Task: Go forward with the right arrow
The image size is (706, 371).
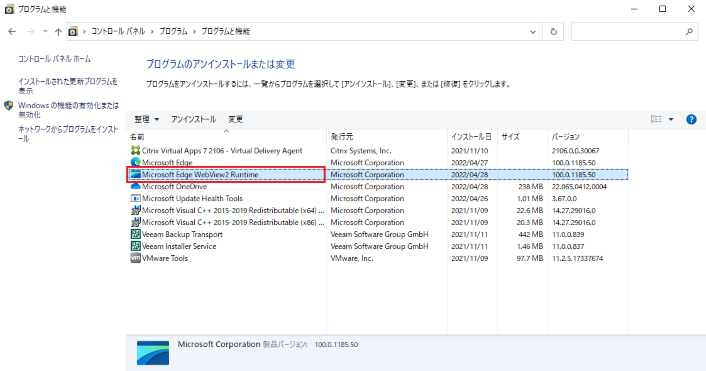Action: 31,32
